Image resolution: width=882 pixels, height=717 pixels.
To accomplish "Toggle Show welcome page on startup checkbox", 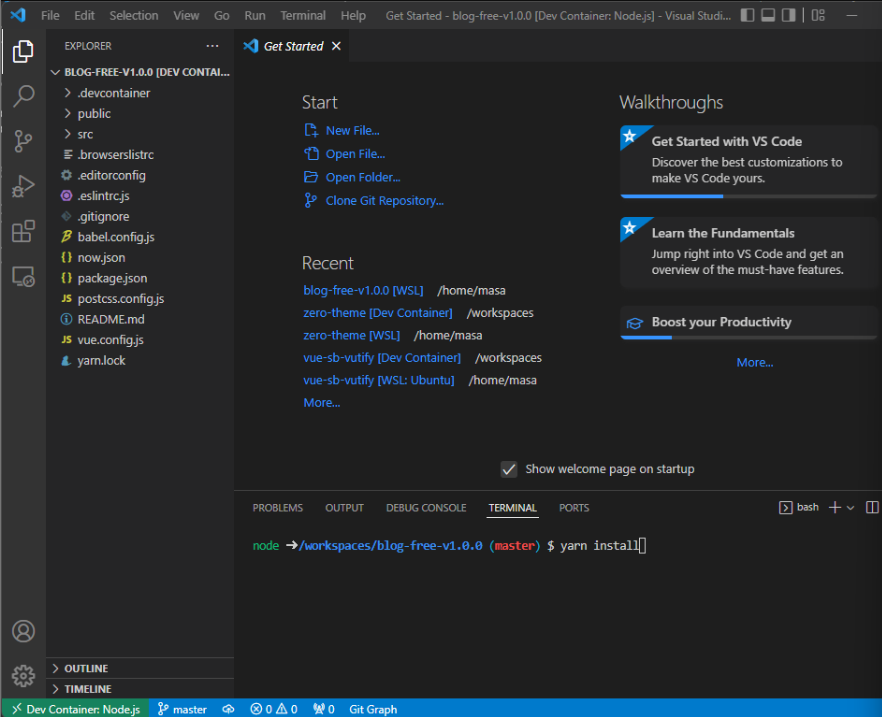I will coord(508,469).
